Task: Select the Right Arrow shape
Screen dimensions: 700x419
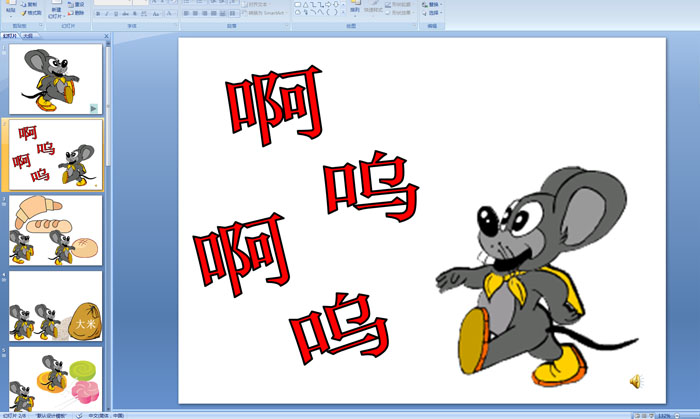Action: pos(328,4)
